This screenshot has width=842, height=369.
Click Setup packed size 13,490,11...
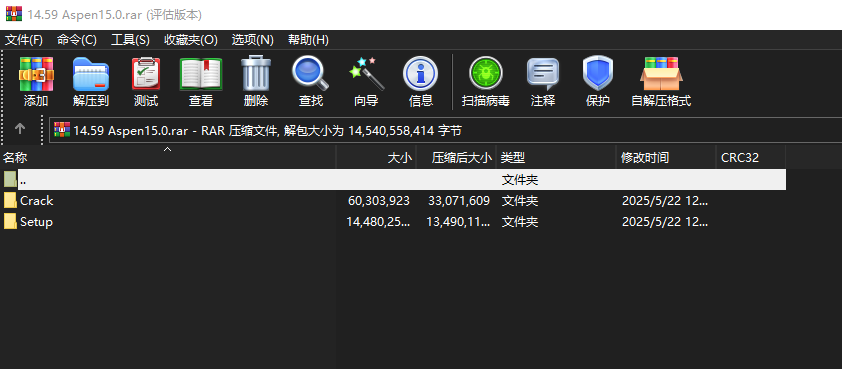(x=458, y=222)
